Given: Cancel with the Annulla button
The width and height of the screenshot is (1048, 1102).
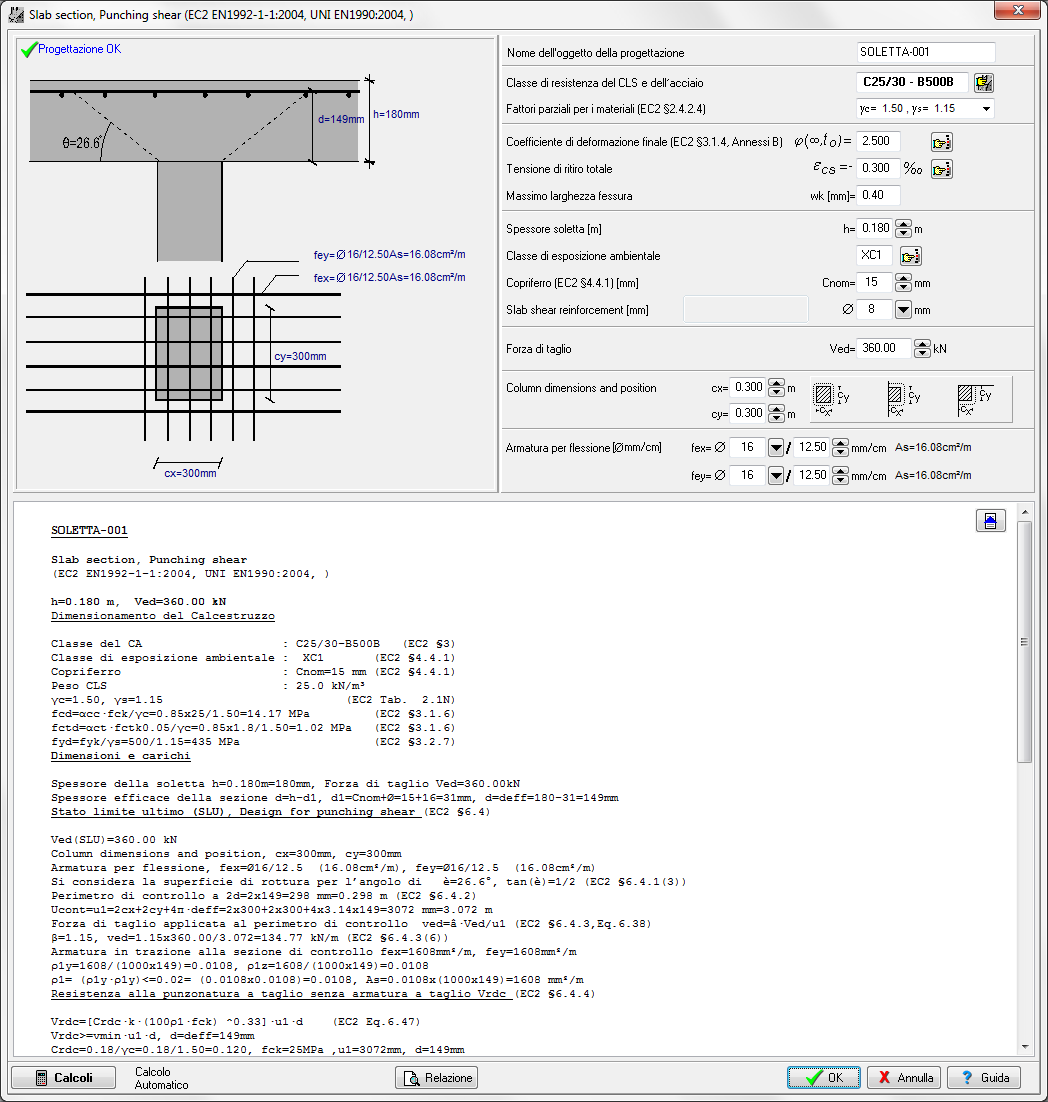Looking at the screenshot, I should 905,1077.
